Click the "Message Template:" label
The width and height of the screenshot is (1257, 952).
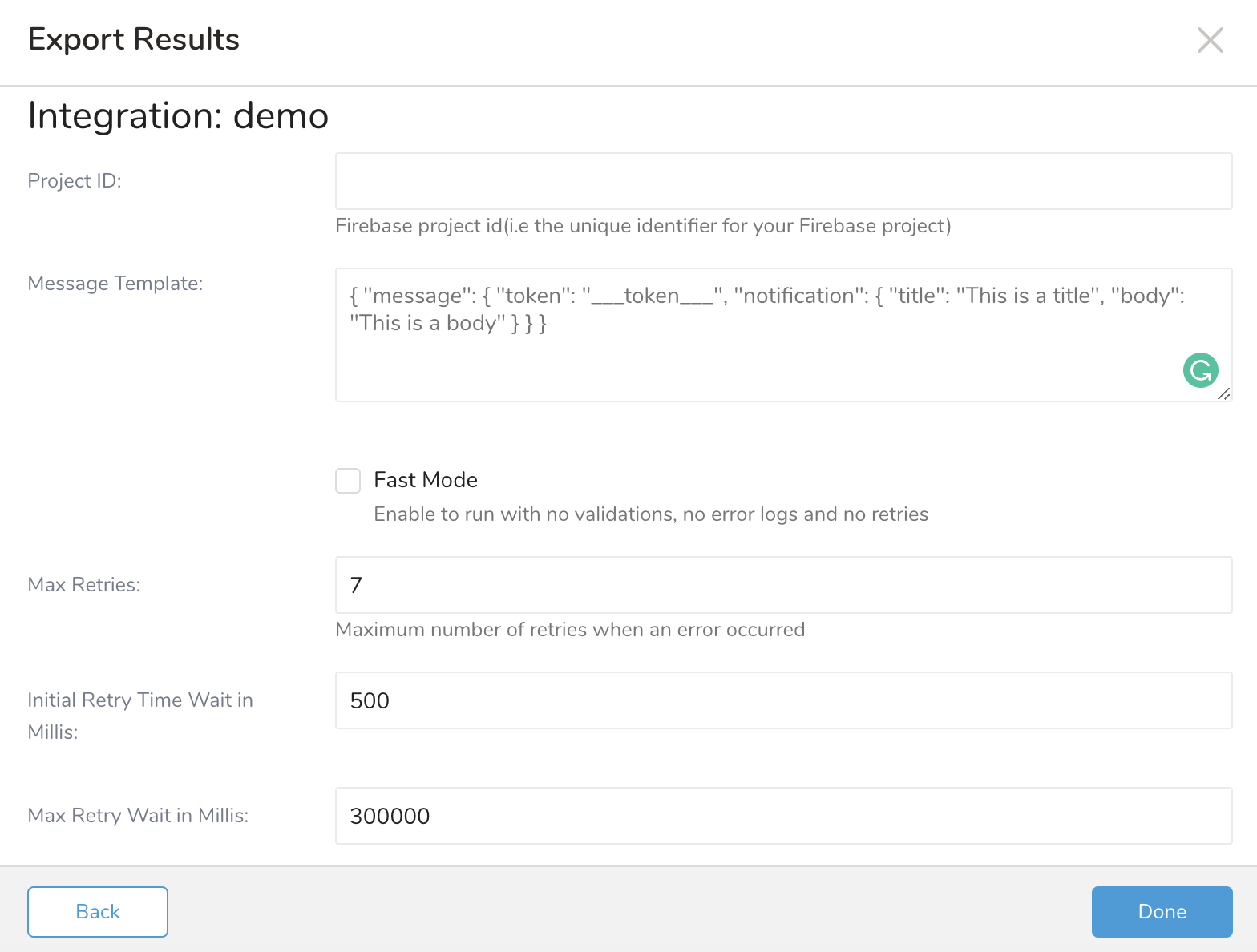[115, 284]
